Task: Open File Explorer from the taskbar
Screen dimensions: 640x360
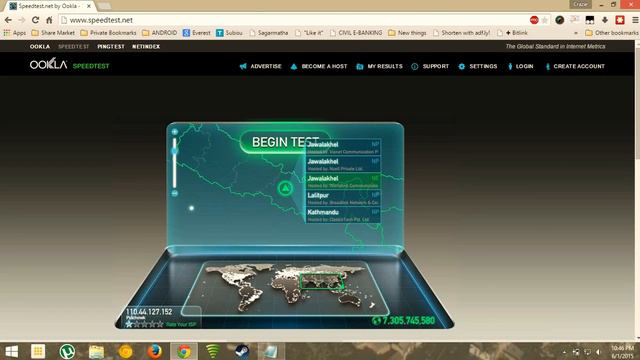Action: (x=96, y=351)
